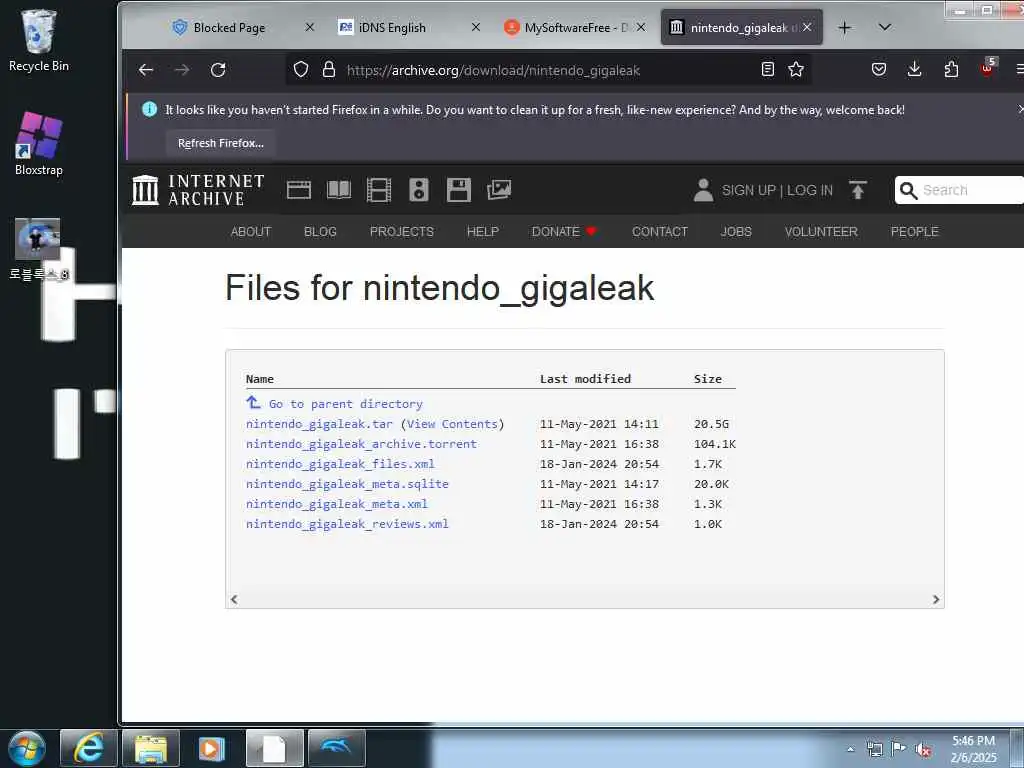Click the Internet Archive upload arrow icon
The height and width of the screenshot is (768, 1024).
pos(857,190)
